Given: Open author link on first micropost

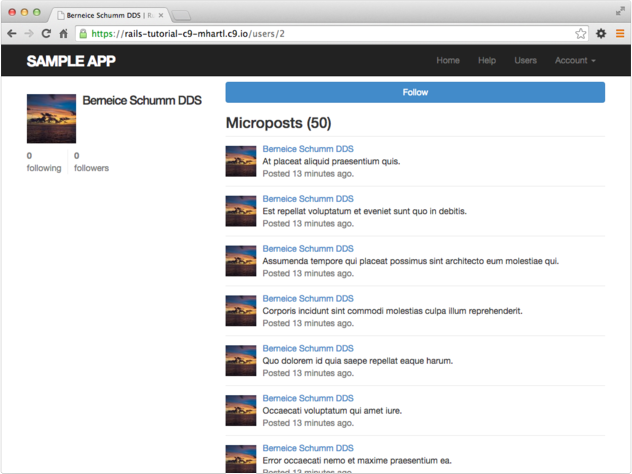Looking at the screenshot, I should tap(307, 149).
